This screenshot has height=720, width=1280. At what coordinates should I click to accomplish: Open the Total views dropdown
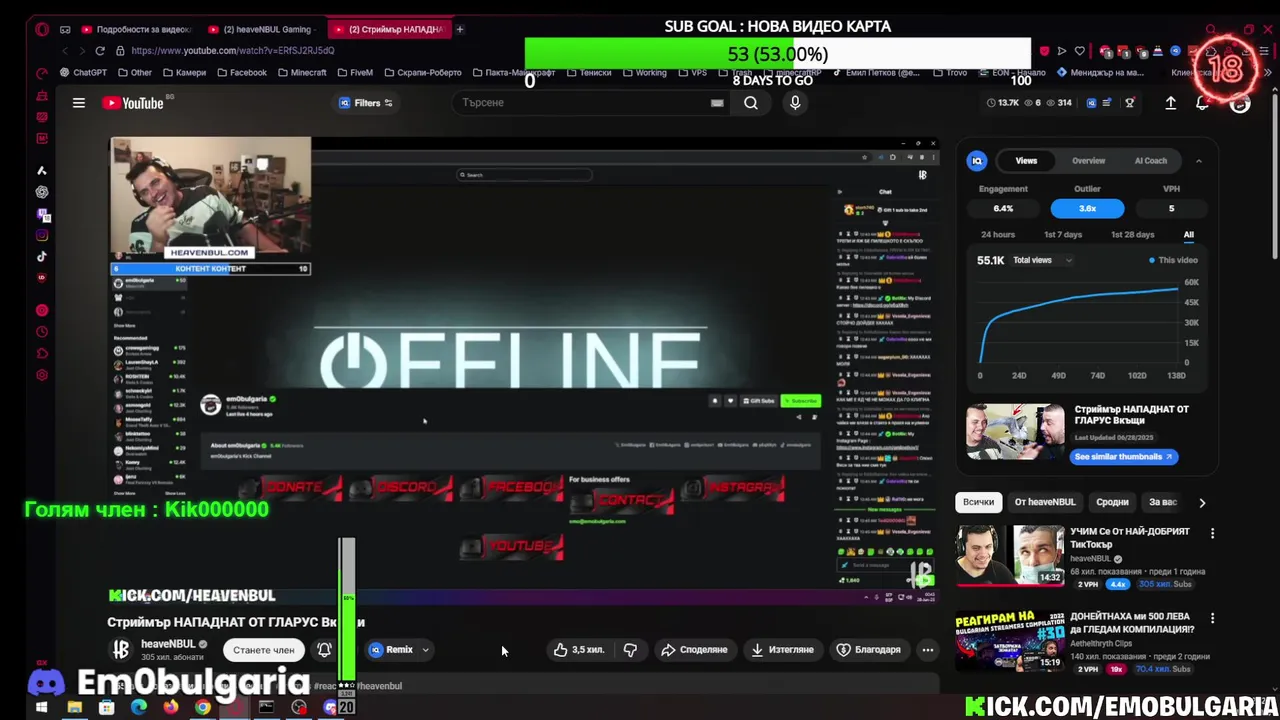pos(1042,260)
